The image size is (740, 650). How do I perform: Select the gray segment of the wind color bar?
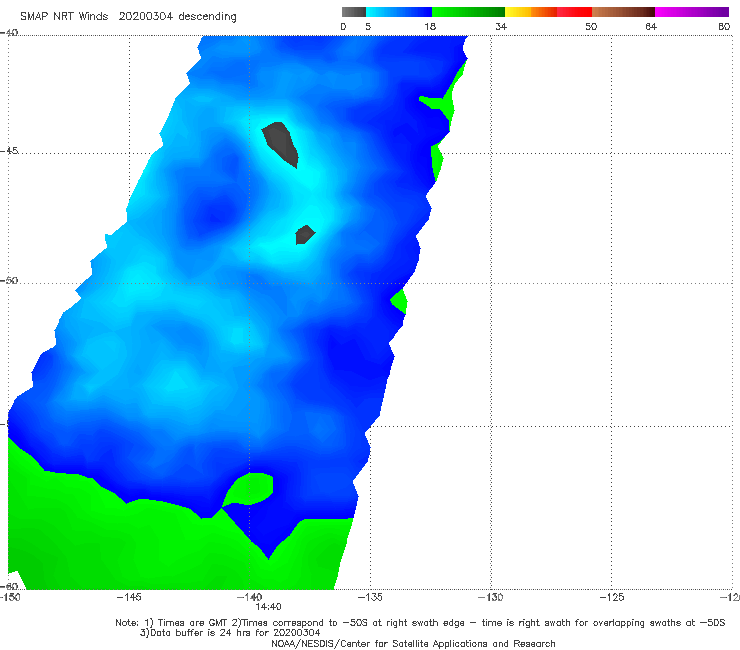click(353, 12)
